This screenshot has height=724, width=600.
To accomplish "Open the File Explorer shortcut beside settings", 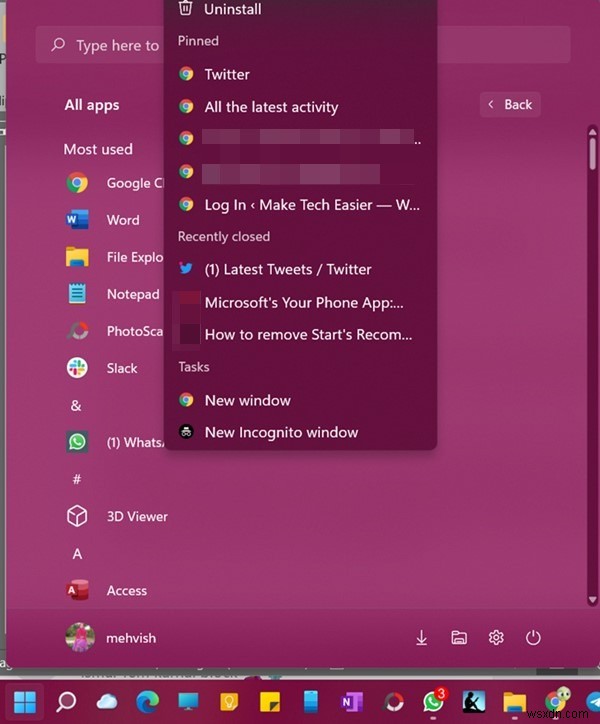I will [x=459, y=638].
